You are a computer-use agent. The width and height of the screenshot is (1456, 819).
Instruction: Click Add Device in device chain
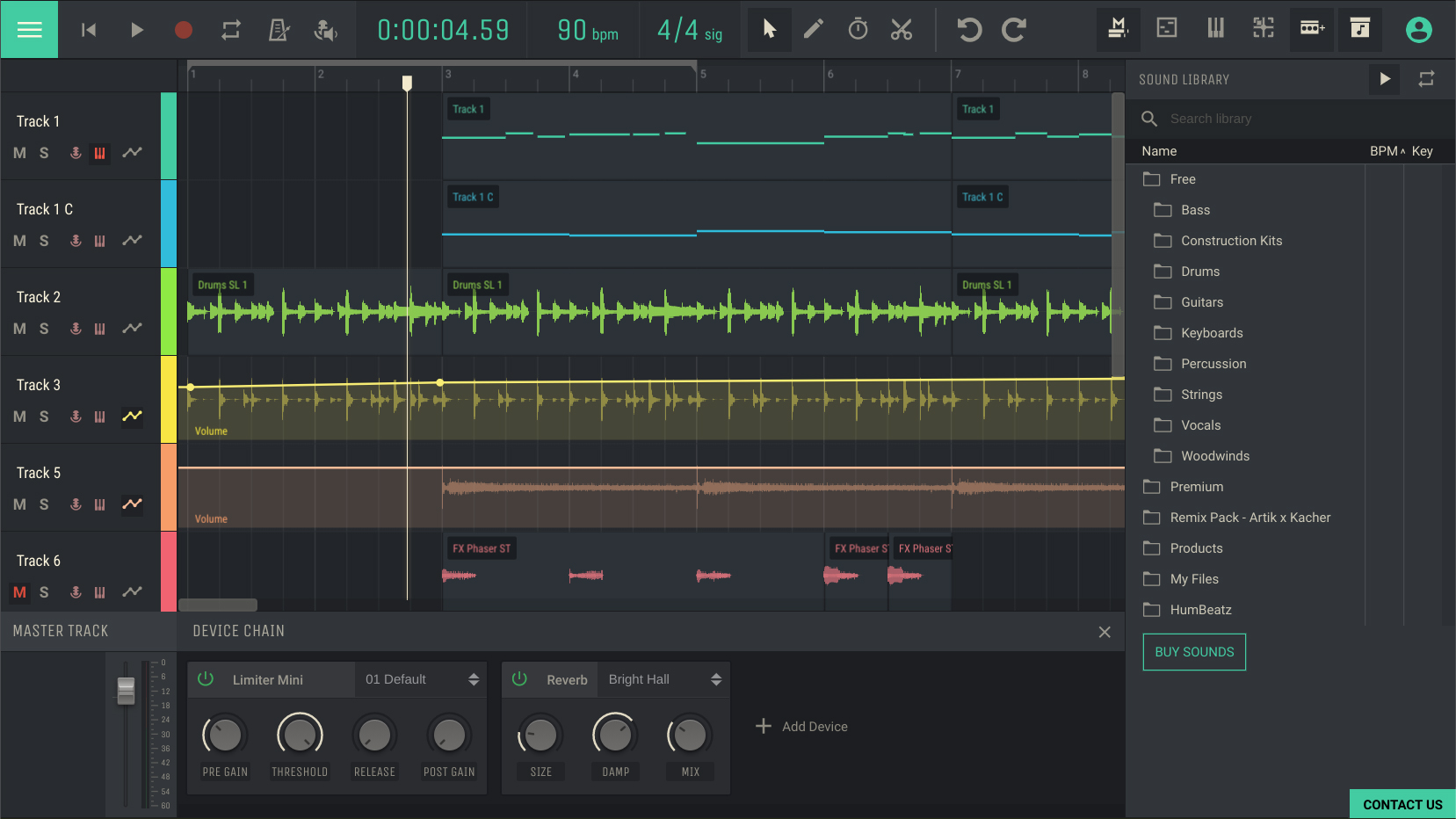click(801, 727)
